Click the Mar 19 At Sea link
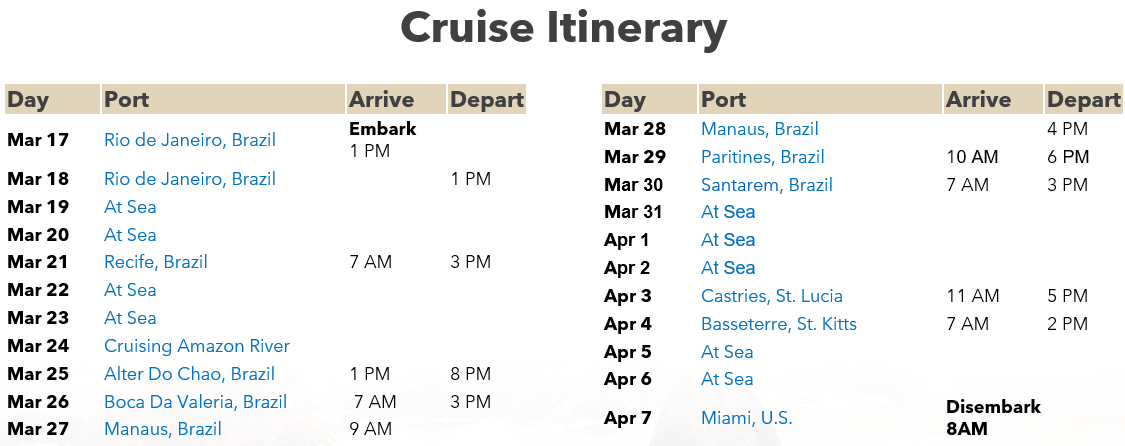 tap(130, 207)
